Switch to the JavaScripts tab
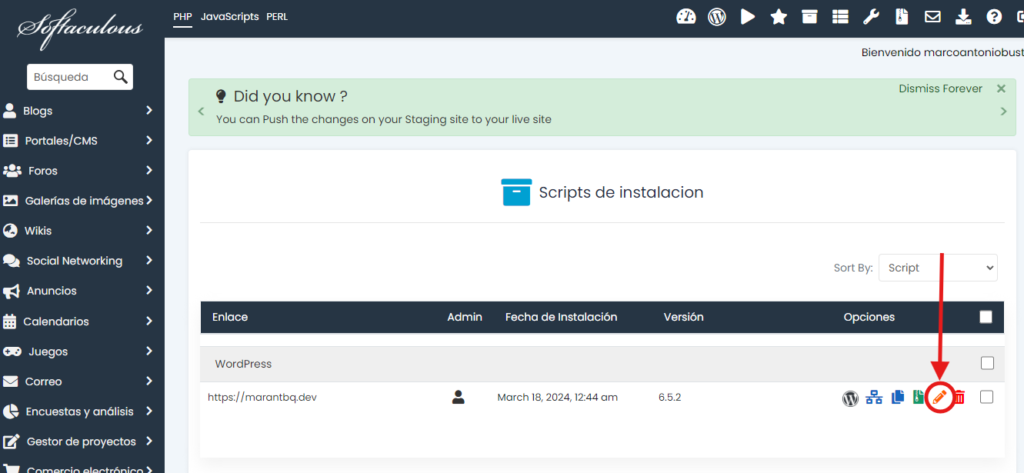The height and width of the screenshot is (473, 1024). coord(229,17)
